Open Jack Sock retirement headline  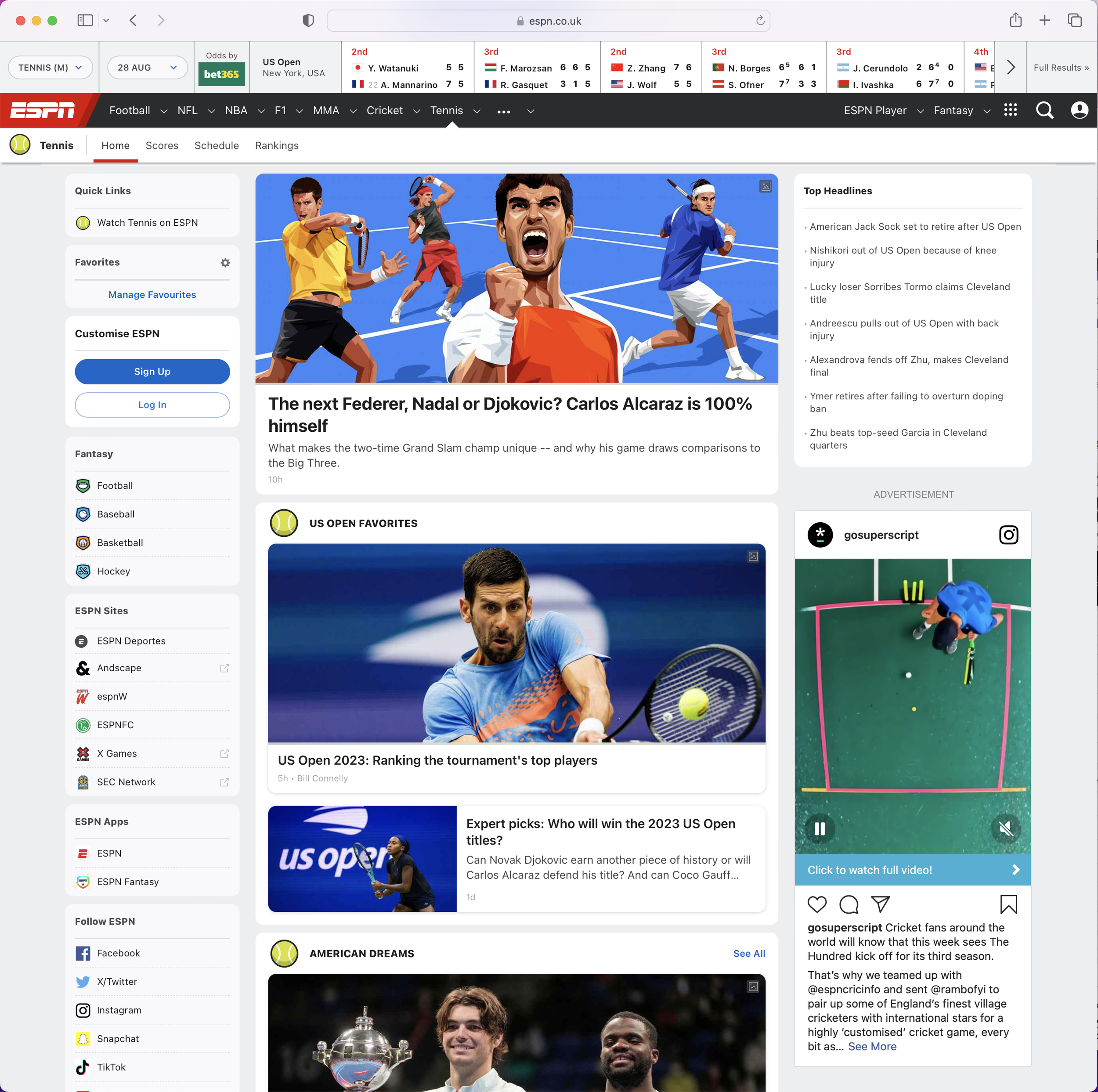pyautogui.click(x=915, y=226)
